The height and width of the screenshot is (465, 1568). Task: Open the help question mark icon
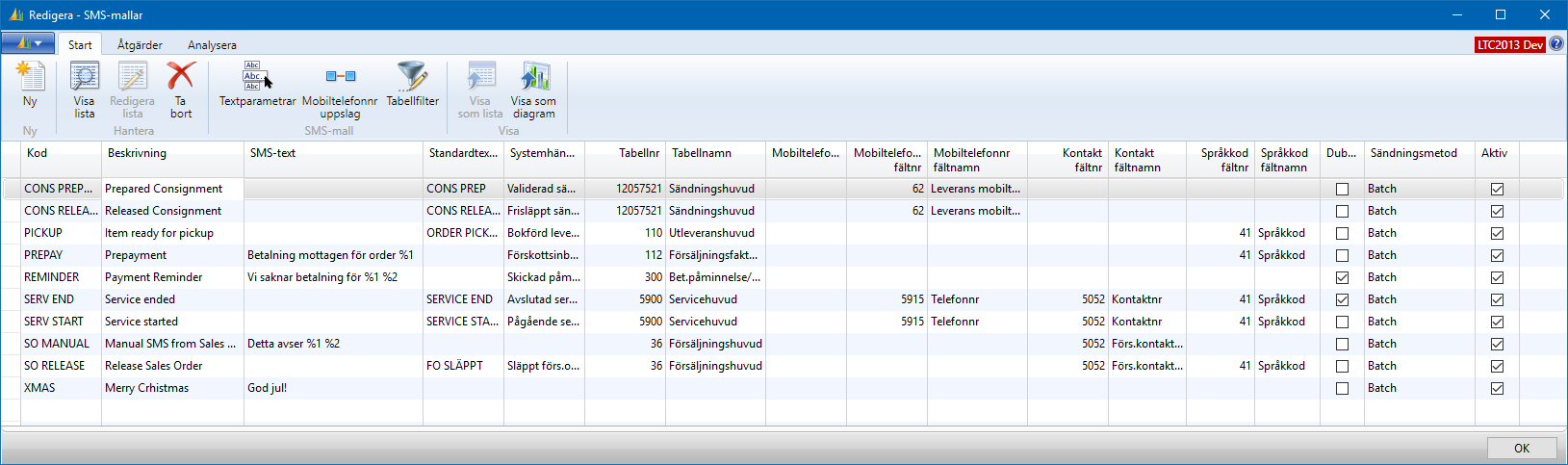[x=1556, y=44]
